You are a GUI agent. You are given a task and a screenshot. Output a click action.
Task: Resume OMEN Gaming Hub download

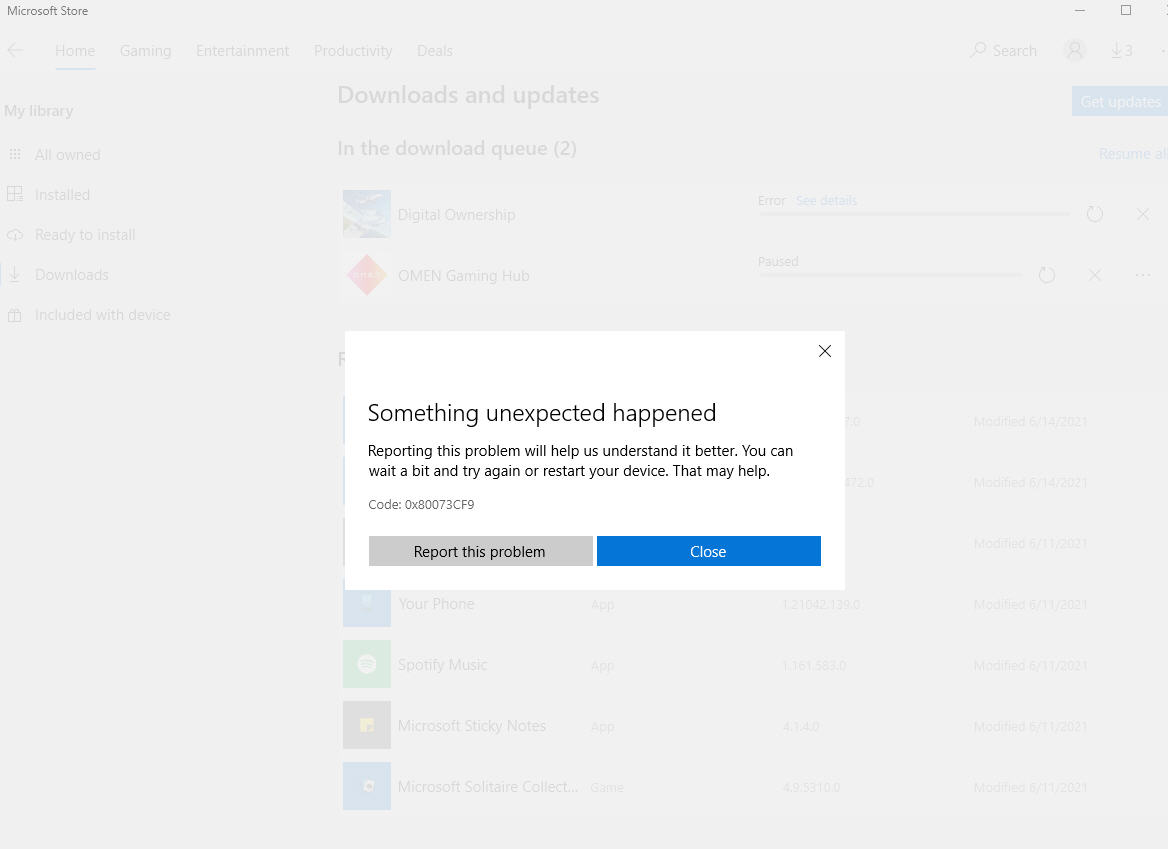tap(1047, 276)
